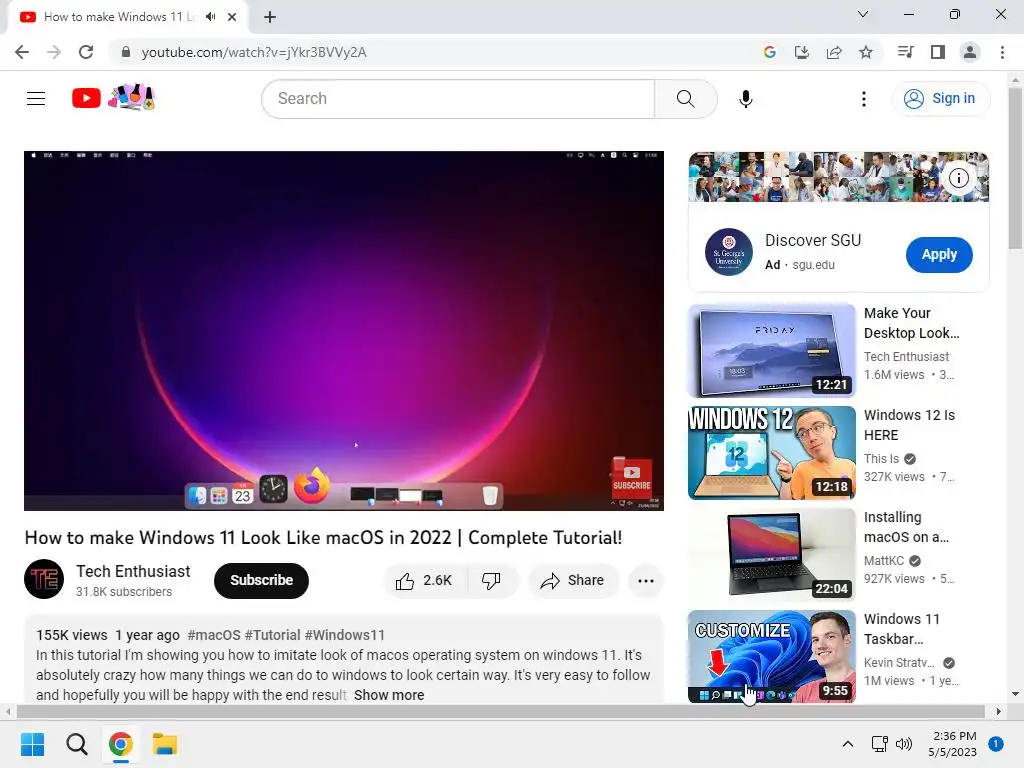The width and height of the screenshot is (1024, 768).
Task: Click Subscribe watermark in video
Action: point(632,478)
